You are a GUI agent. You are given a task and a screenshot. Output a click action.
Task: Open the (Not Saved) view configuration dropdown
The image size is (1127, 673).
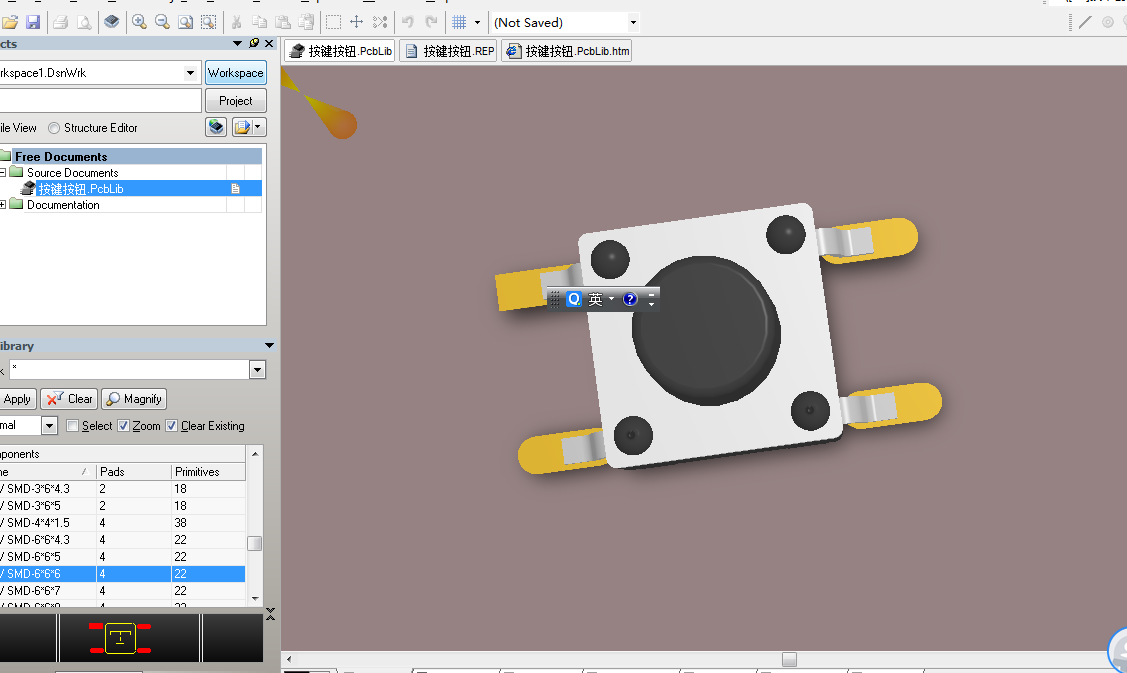(x=632, y=22)
